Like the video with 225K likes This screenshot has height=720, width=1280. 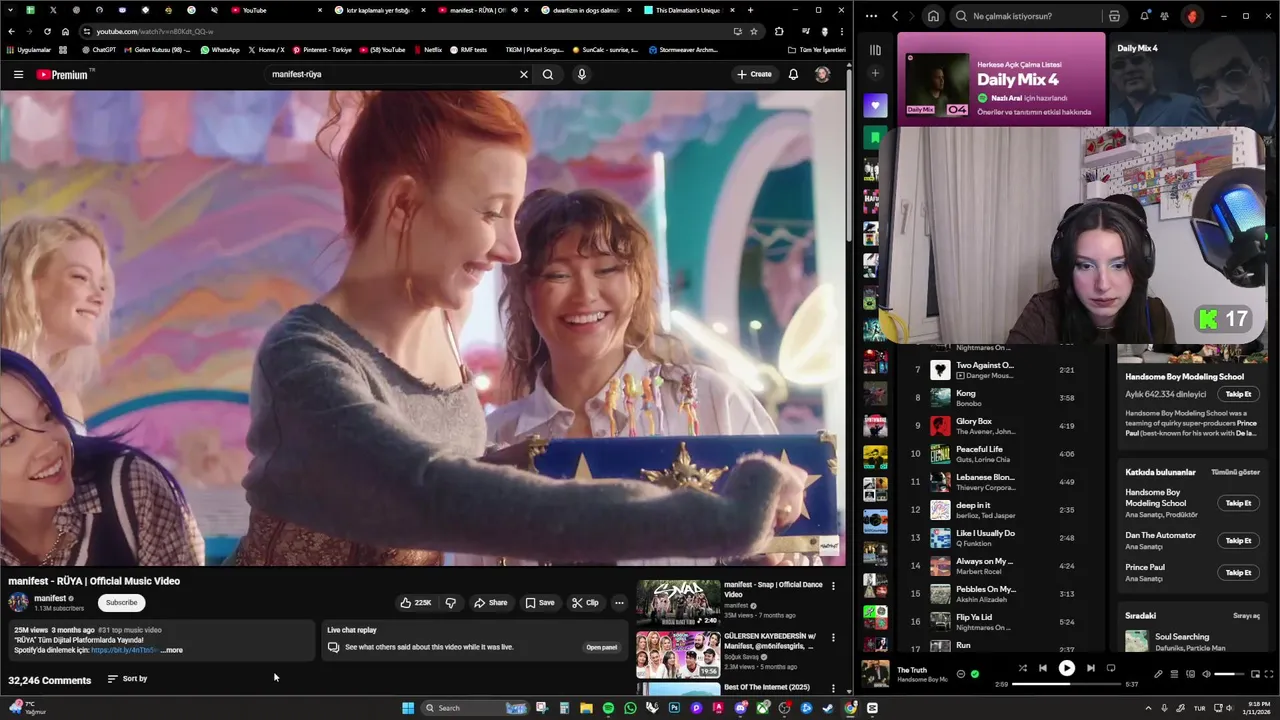point(416,603)
